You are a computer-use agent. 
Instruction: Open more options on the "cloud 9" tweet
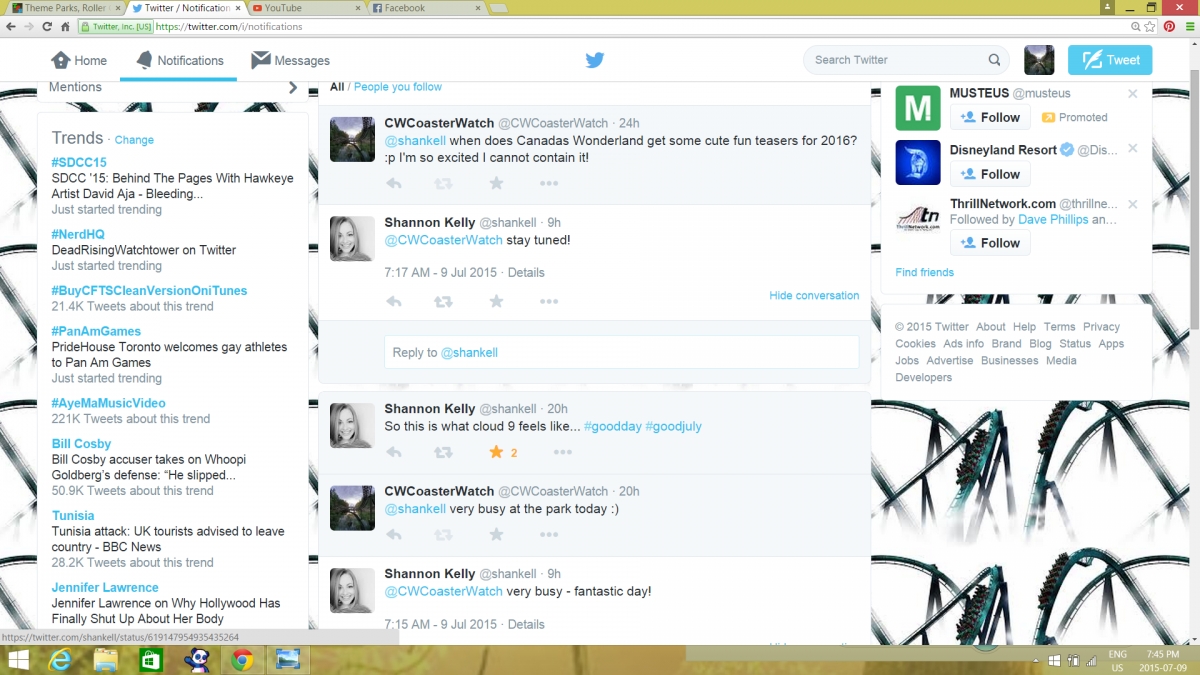pyautogui.click(x=563, y=452)
